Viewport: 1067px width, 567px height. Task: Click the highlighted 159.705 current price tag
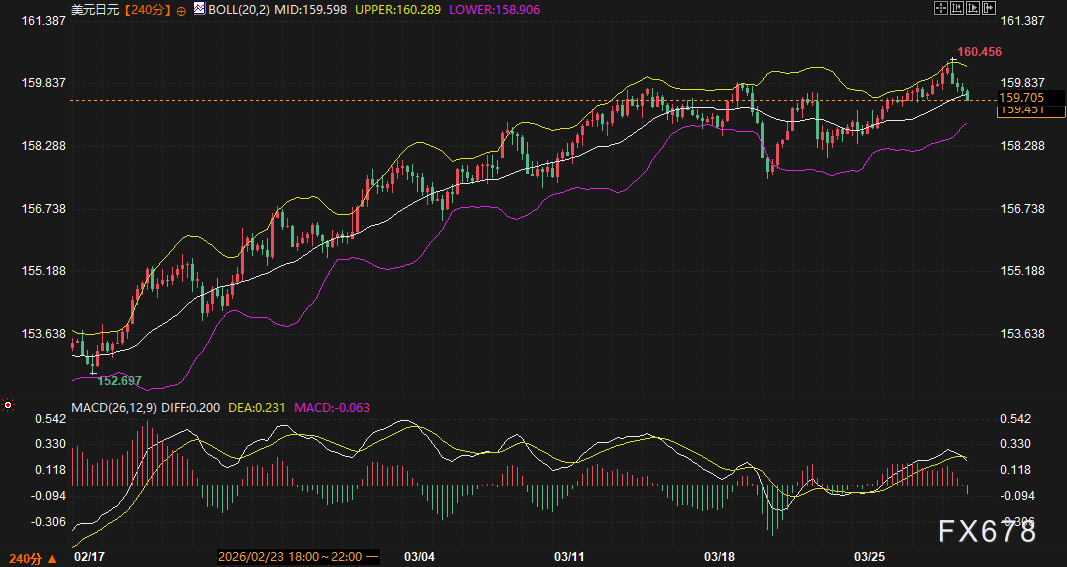(1022, 97)
